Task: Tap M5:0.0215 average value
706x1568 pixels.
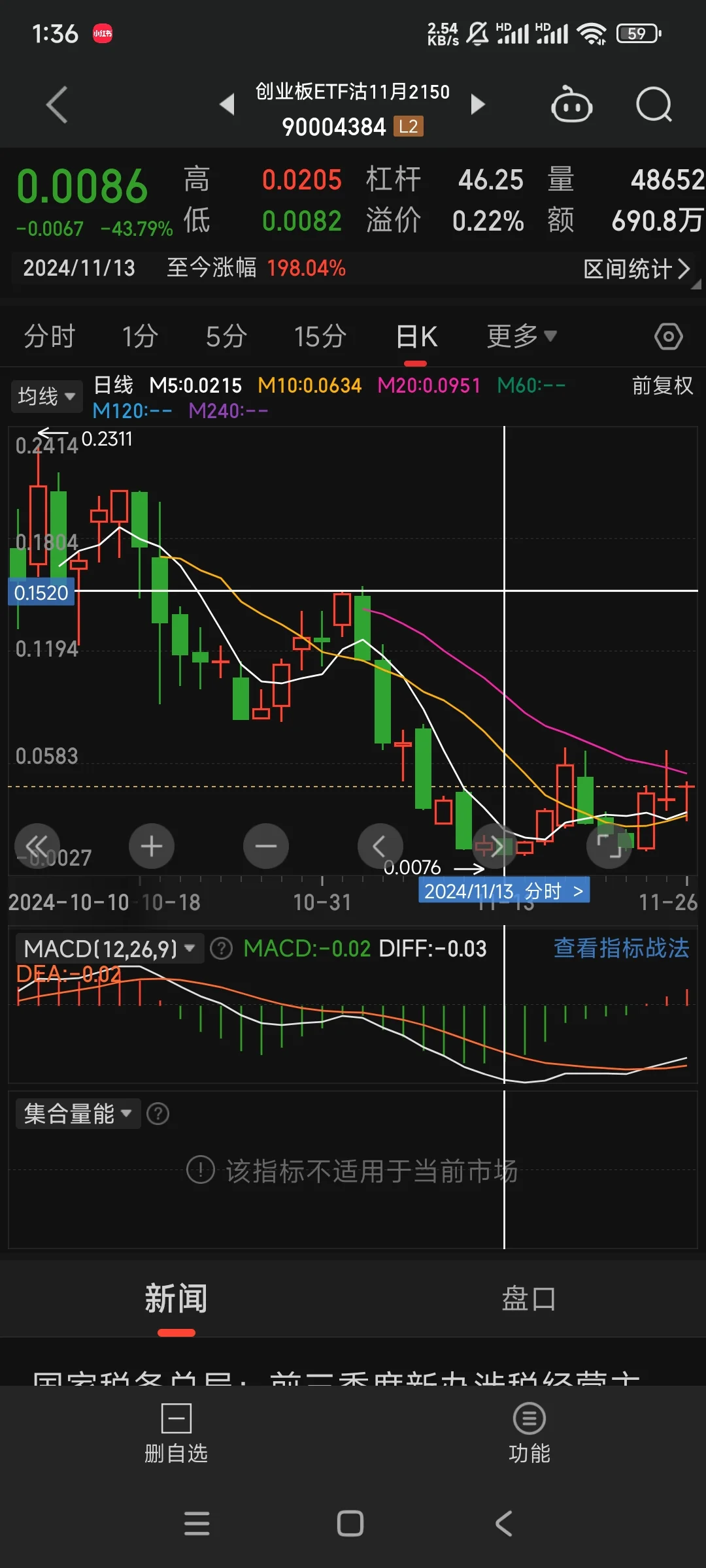Action: point(195,385)
